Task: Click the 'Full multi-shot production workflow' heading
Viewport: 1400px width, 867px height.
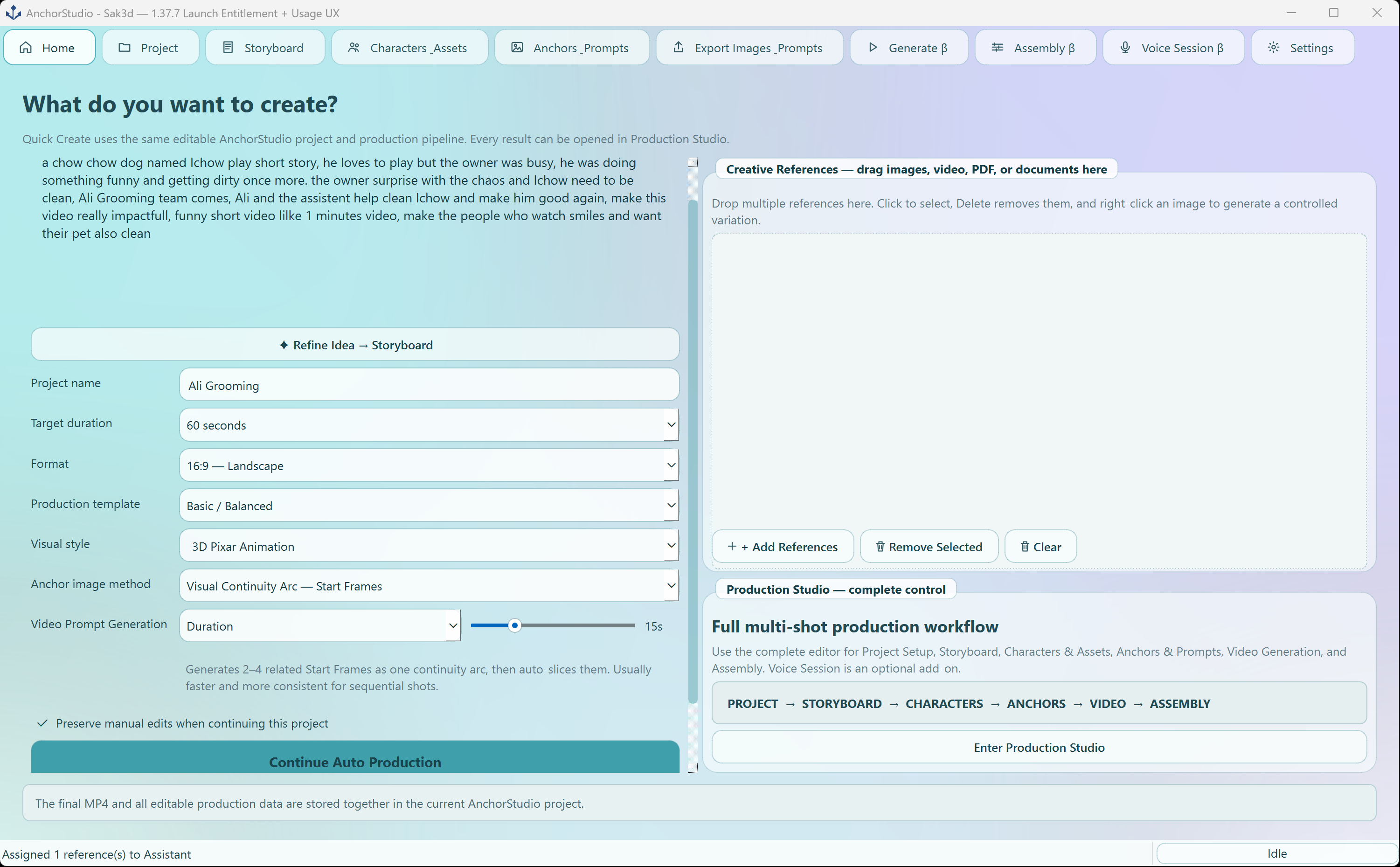Action: point(854,626)
